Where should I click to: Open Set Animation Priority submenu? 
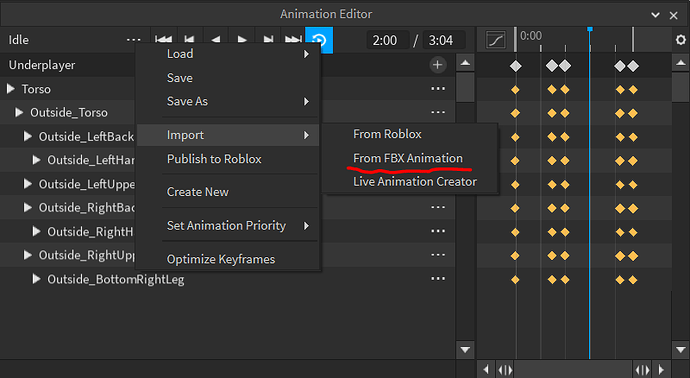pyautogui.click(x=228, y=226)
